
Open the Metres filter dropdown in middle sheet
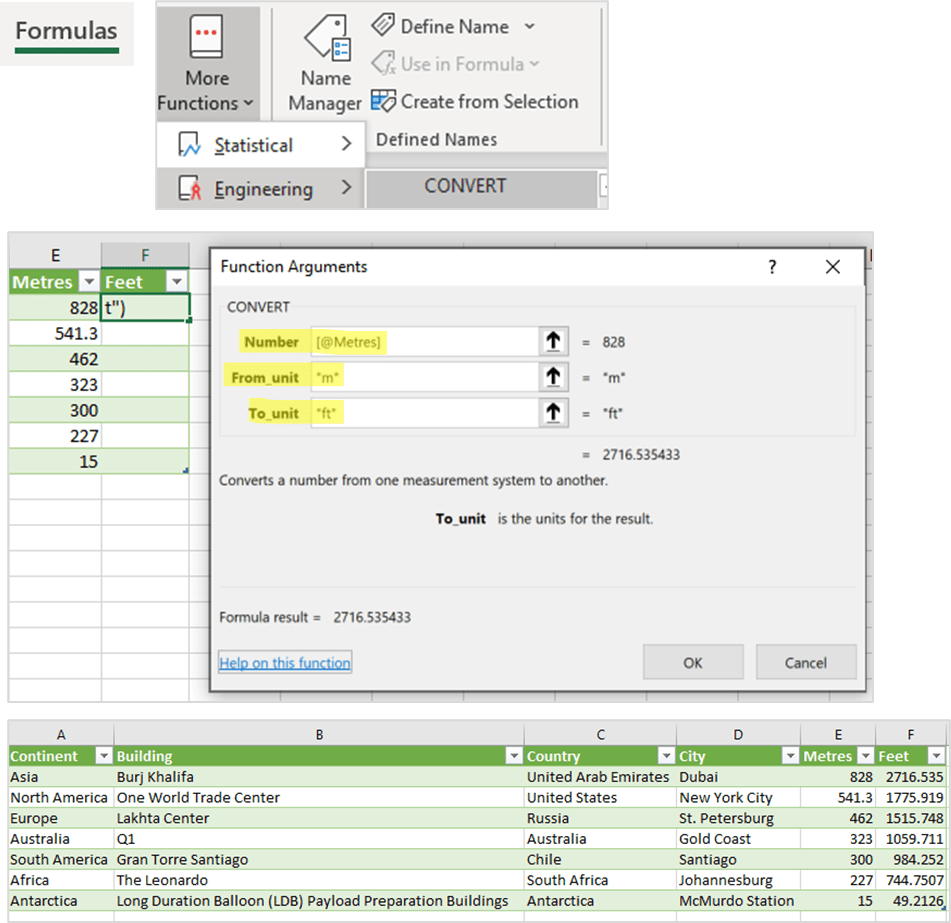(x=89, y=282)
